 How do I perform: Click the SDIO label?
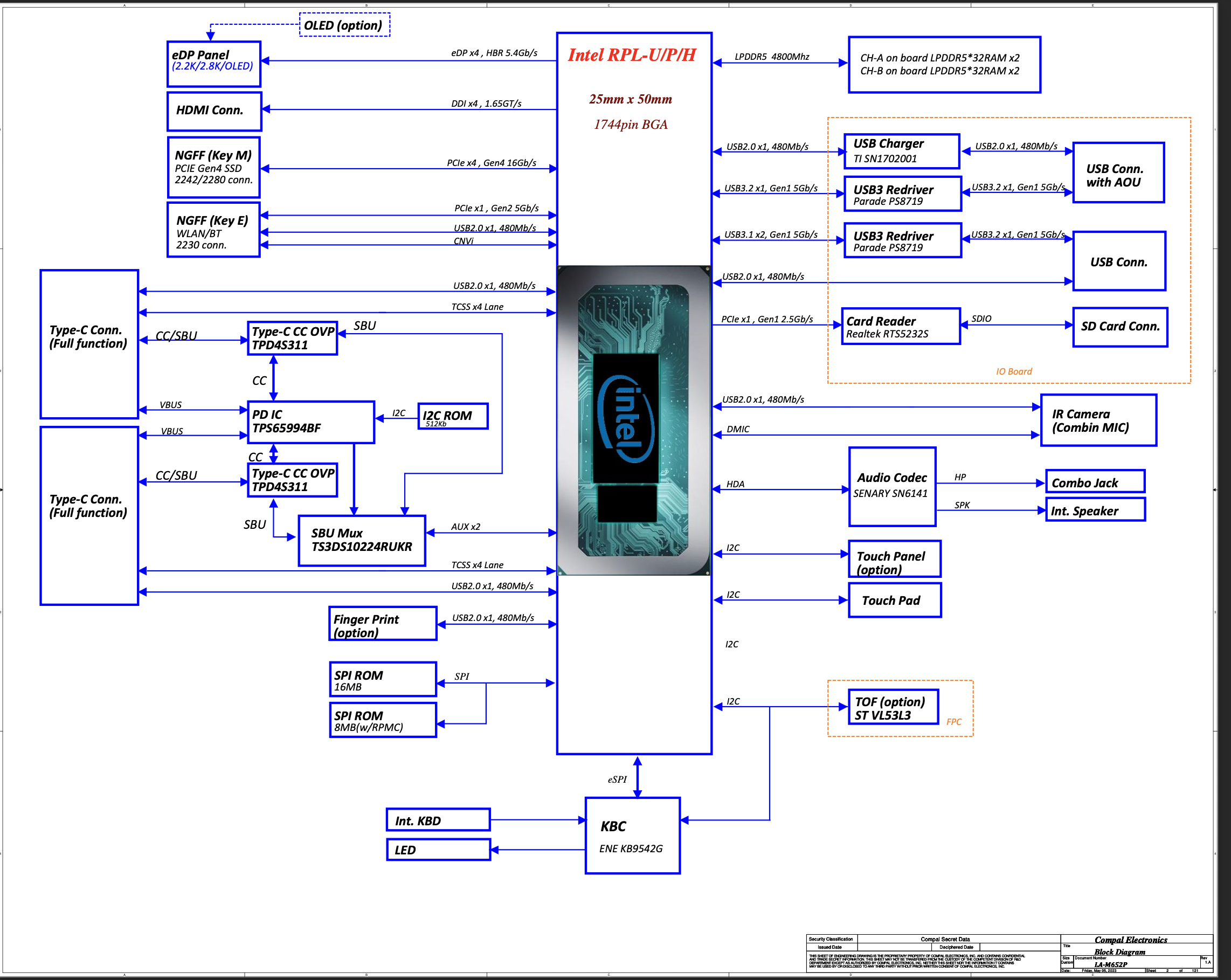point(981,319)
